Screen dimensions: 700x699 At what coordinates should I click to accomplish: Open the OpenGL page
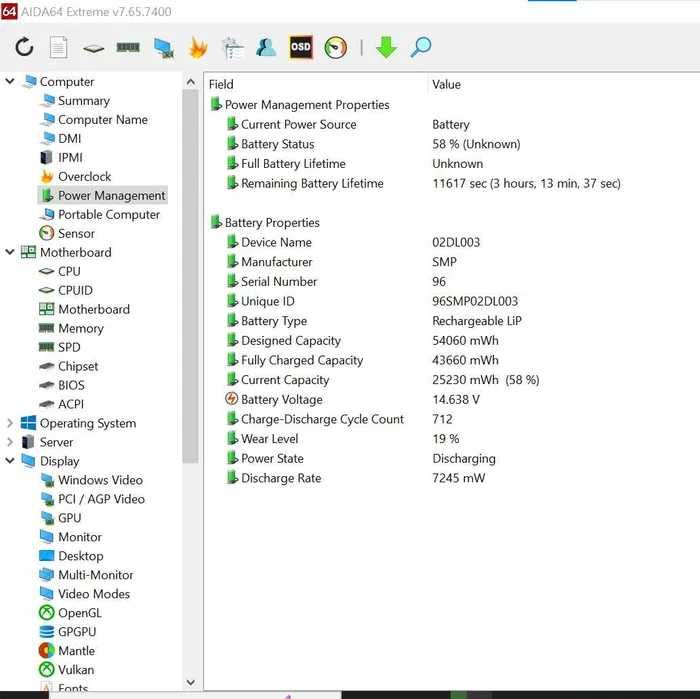tap(80, 613)
